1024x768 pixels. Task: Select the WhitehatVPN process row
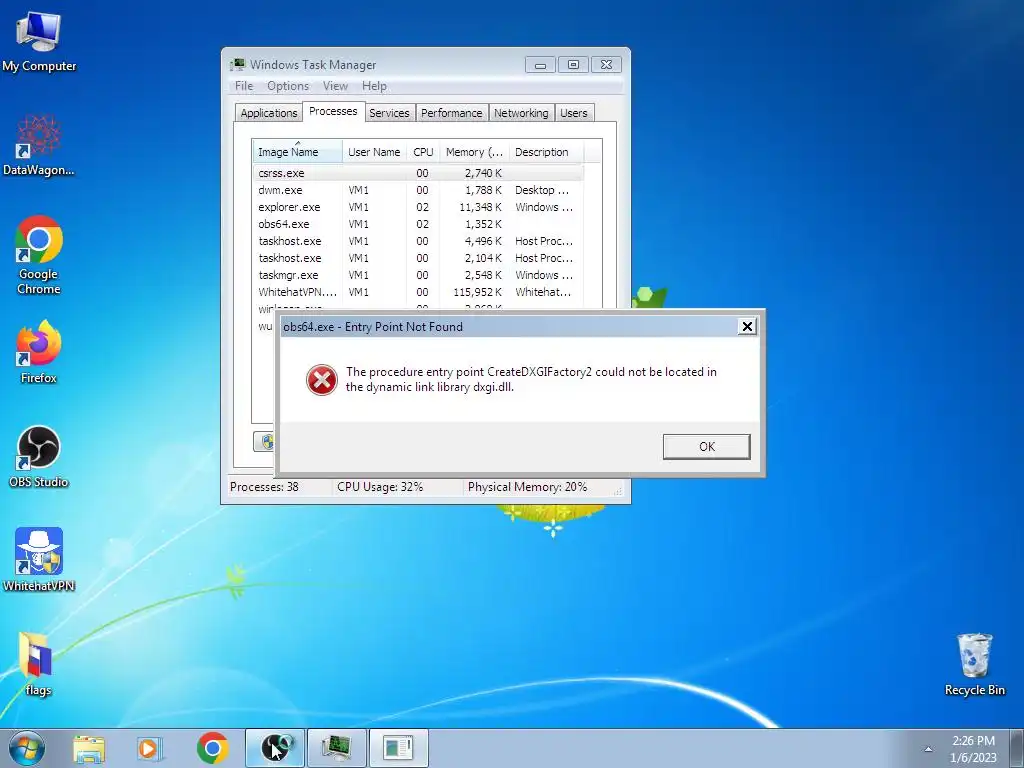point(418,292)
